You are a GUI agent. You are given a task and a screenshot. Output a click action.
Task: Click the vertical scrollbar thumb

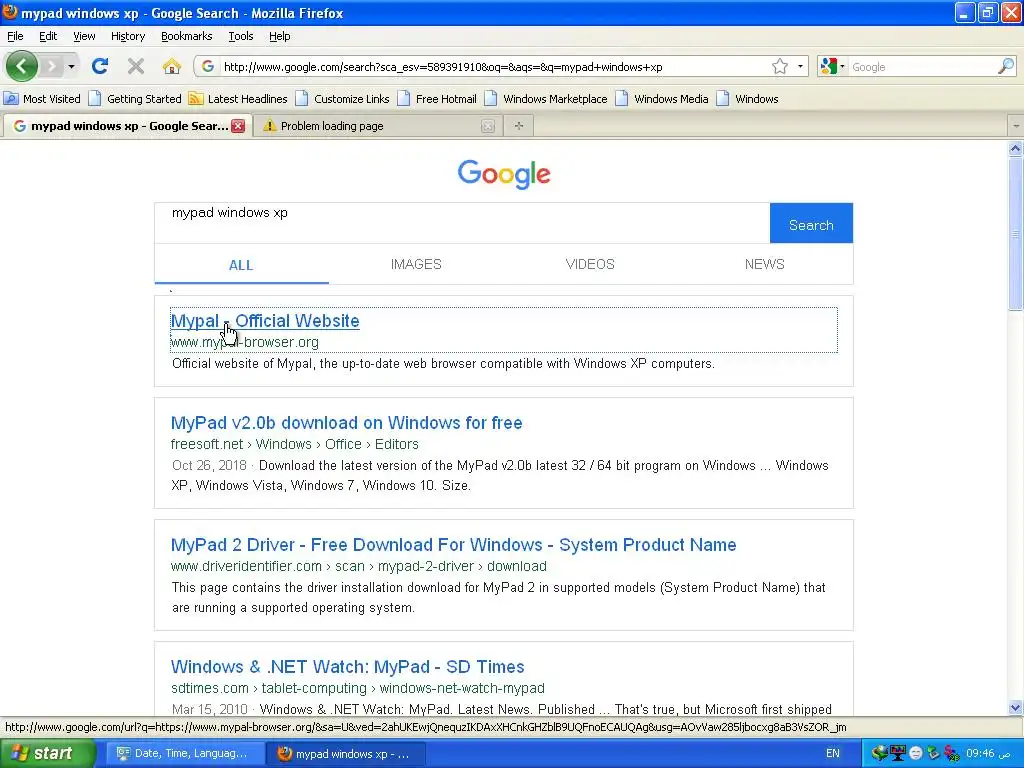coord(1016,233)
